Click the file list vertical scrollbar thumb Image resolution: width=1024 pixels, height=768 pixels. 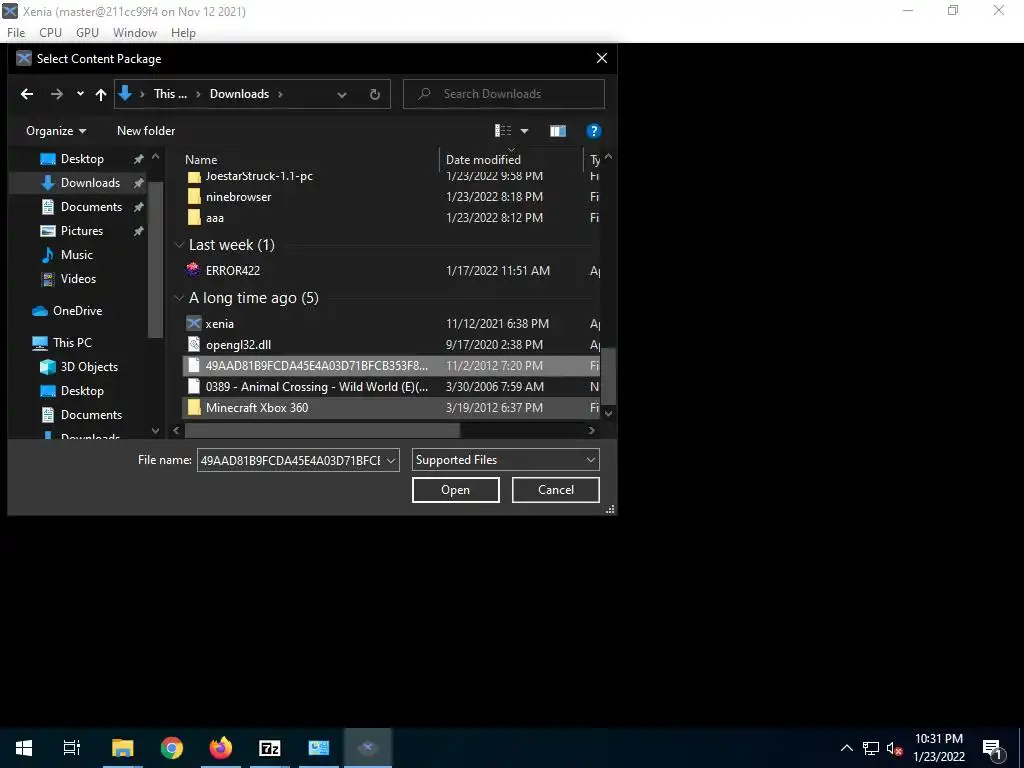[x=608, y=376]
